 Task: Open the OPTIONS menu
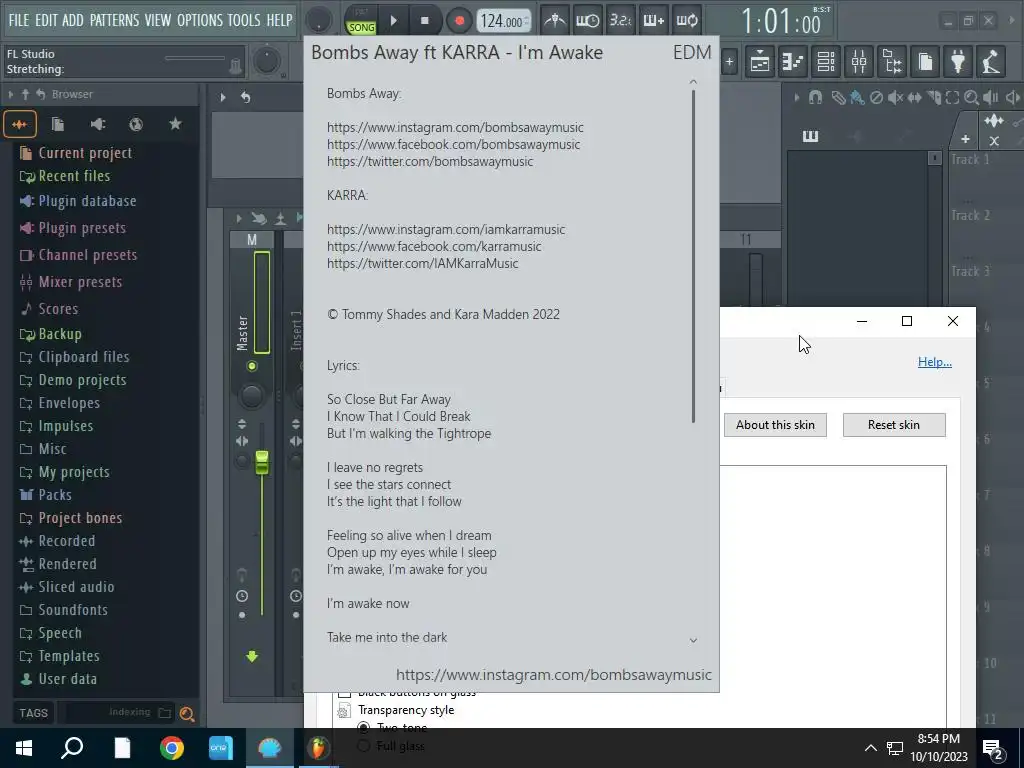200,20
